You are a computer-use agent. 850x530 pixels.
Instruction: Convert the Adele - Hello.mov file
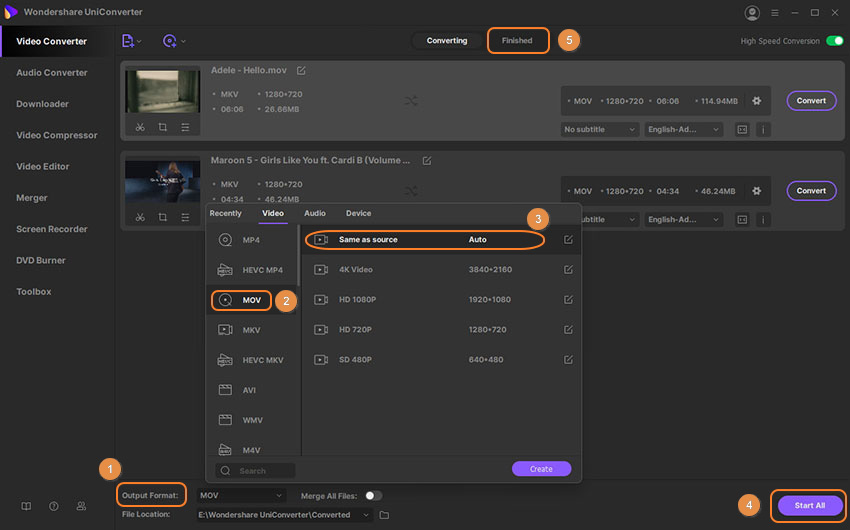coord(811,101)
